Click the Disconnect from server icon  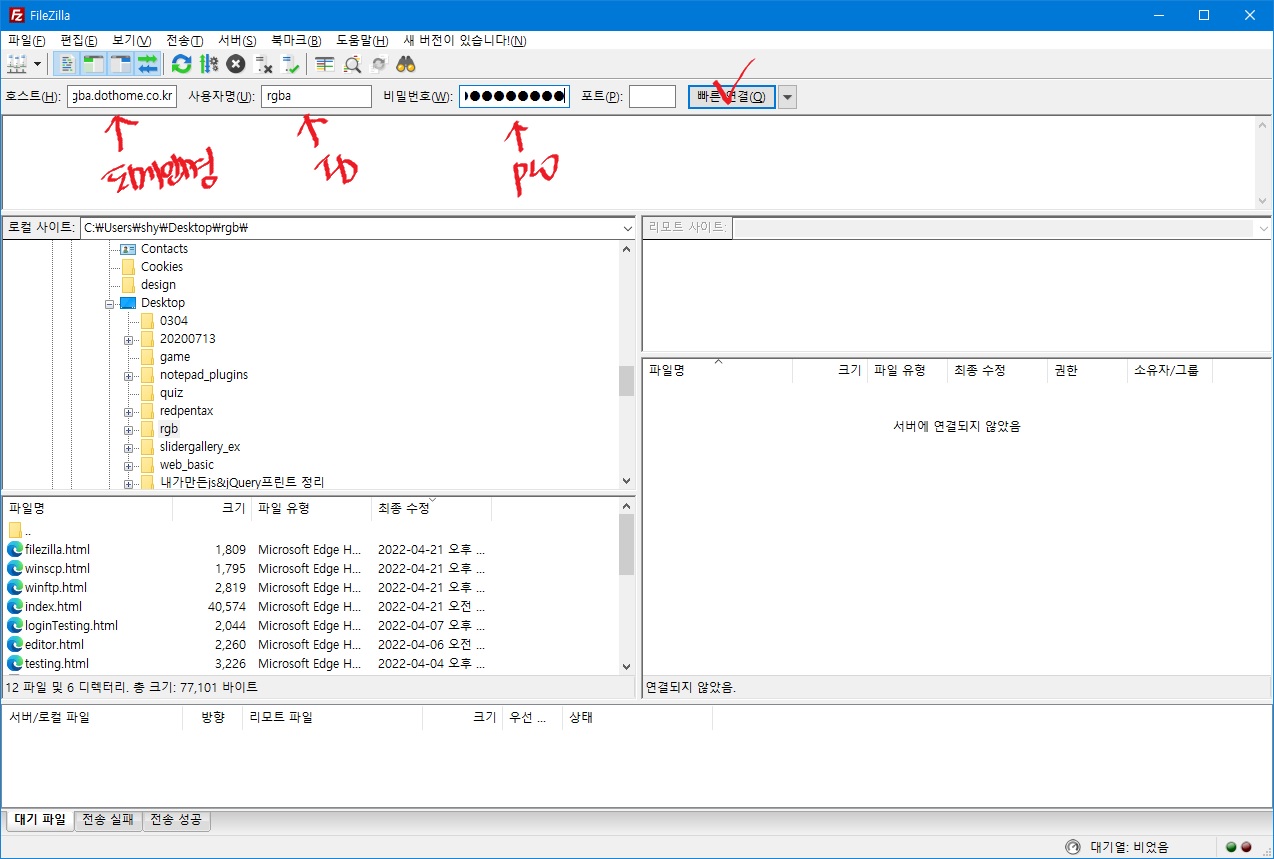tap(264, 64)
